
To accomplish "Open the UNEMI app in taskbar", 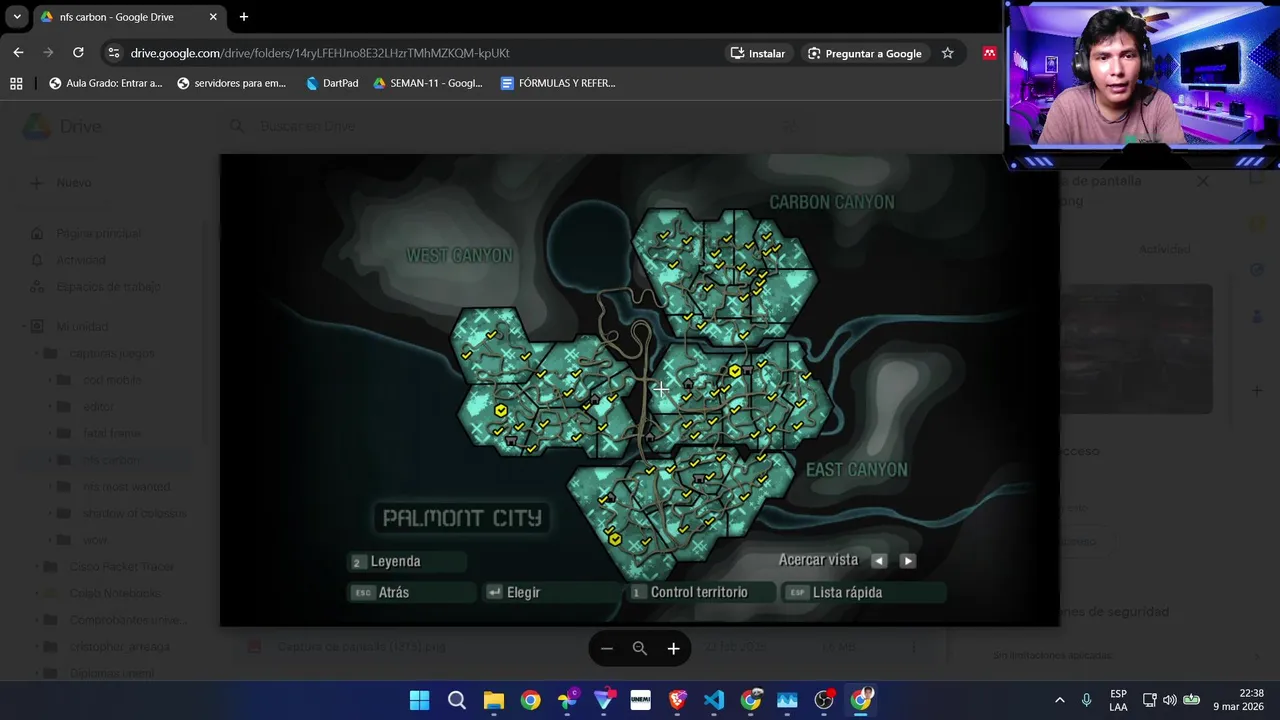I will point(641,700).
